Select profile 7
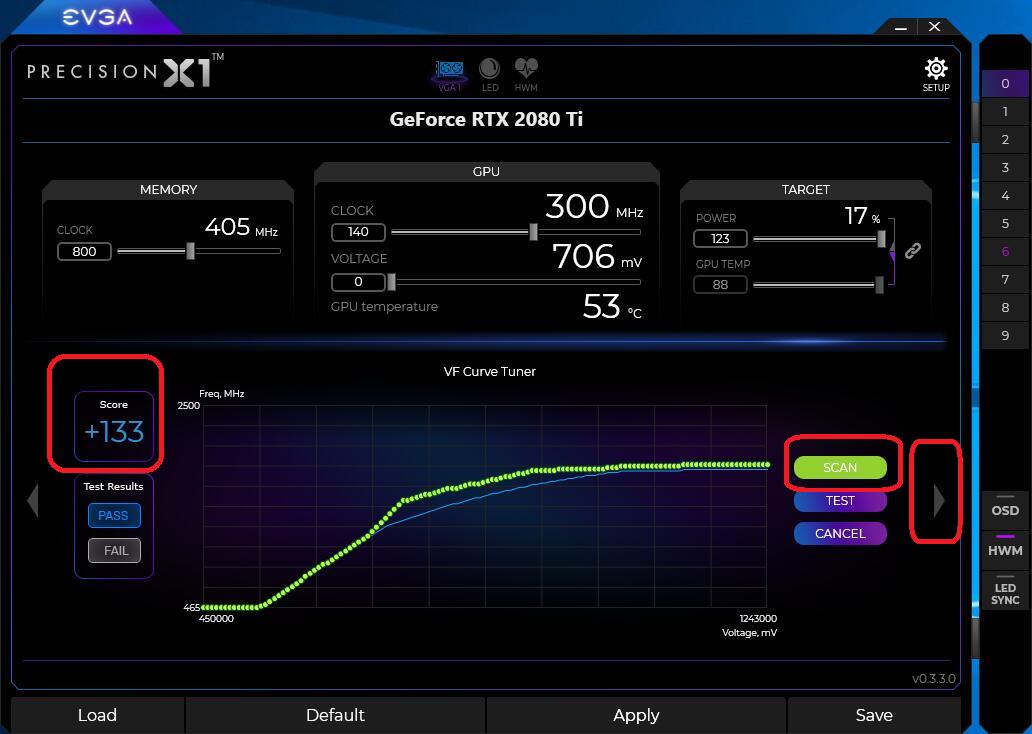 1005,279
